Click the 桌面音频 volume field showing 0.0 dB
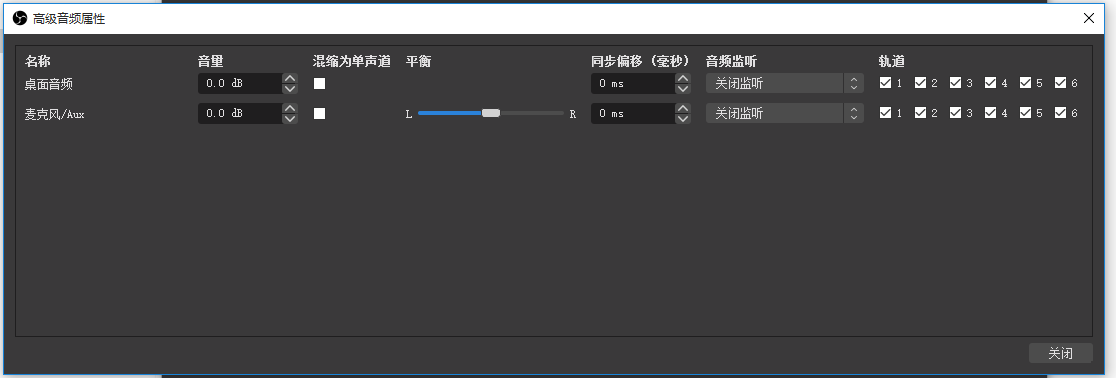 [240, 83]
